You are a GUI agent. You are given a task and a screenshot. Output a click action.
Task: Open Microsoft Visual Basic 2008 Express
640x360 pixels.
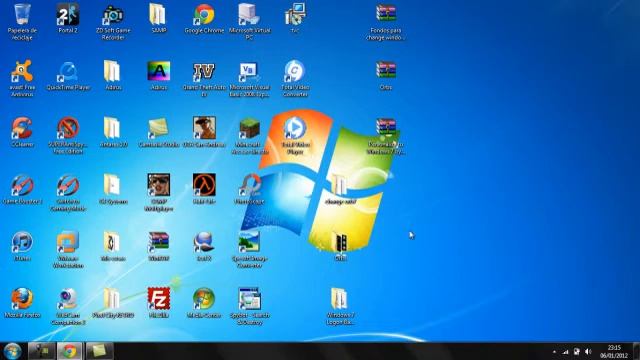249,71
